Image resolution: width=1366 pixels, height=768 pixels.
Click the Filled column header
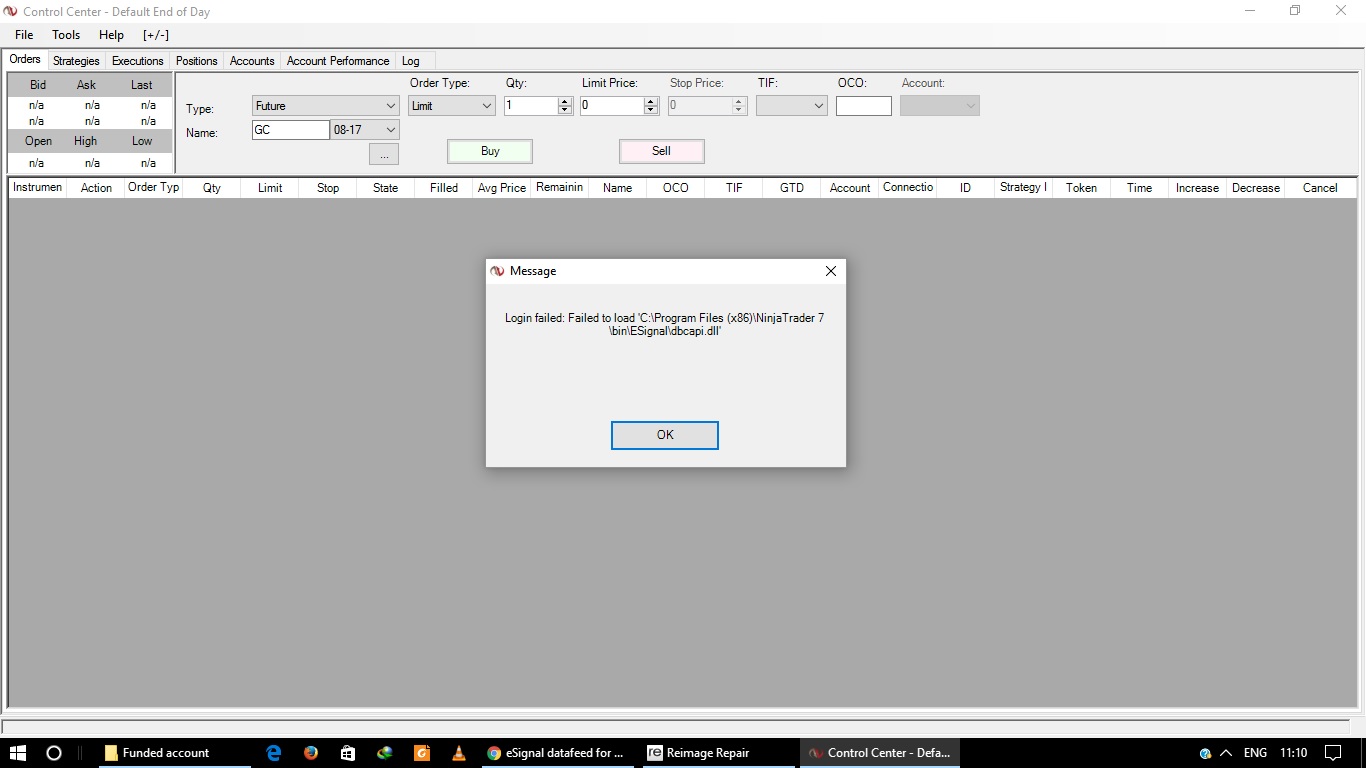(444, 188)
